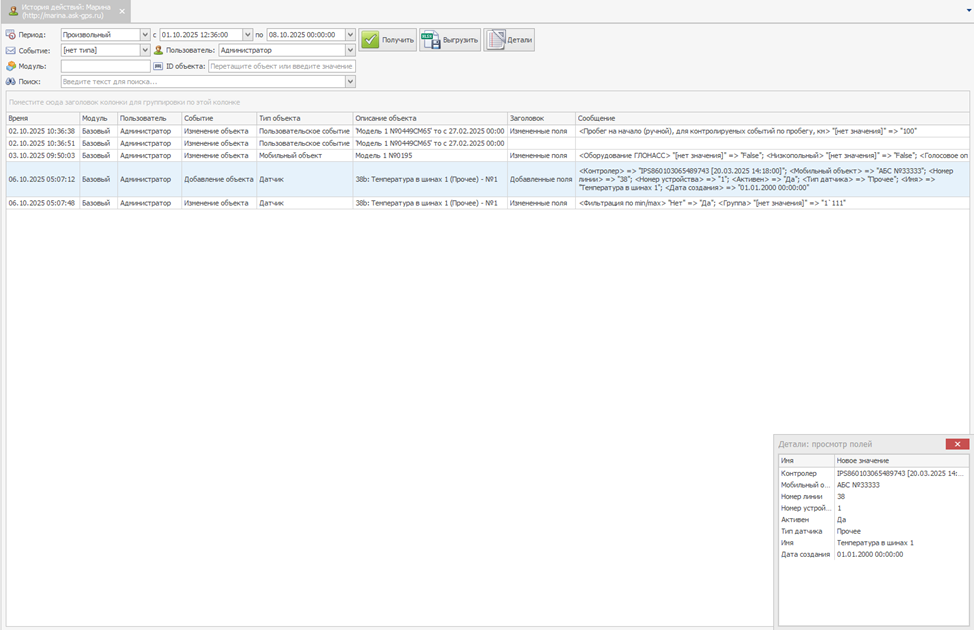Click the Excel icon on Выгрузить

pos(429,40)
